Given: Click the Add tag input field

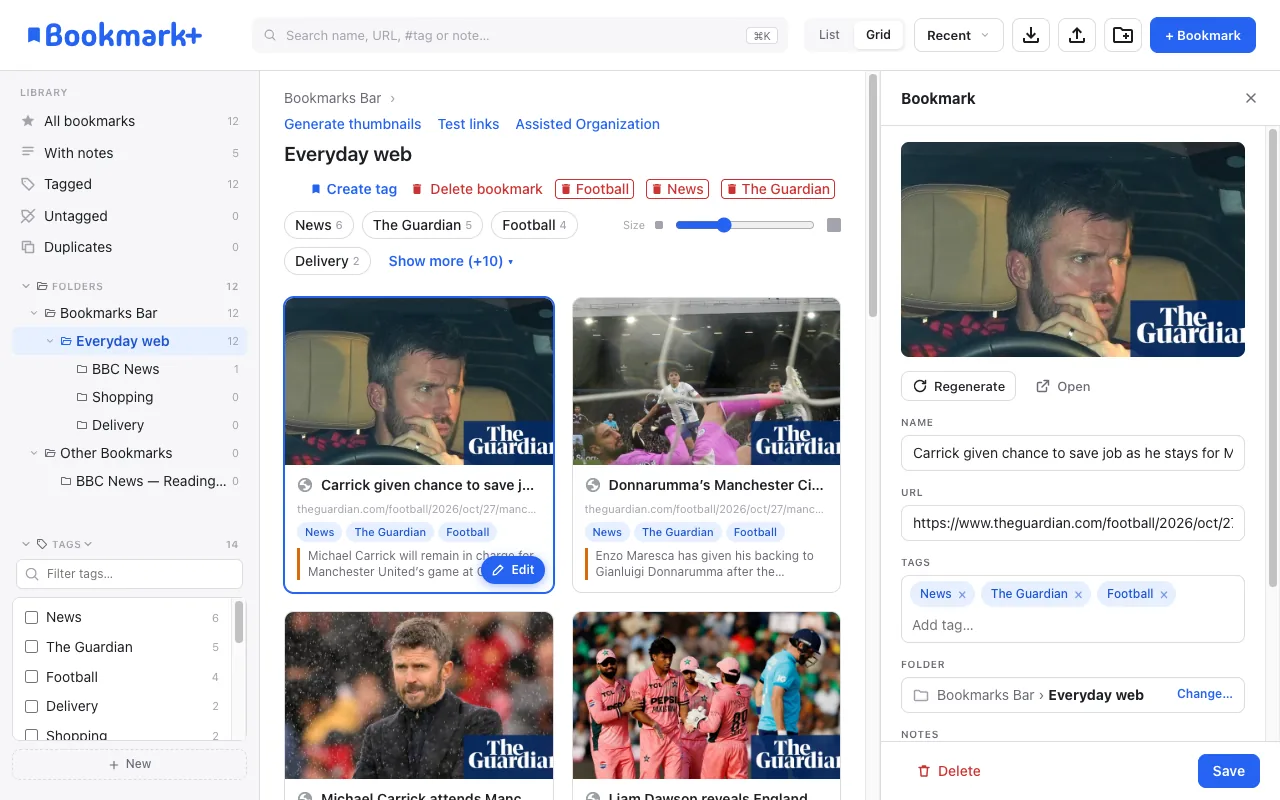Looking at the screenshot, I should coord(1072,625).
